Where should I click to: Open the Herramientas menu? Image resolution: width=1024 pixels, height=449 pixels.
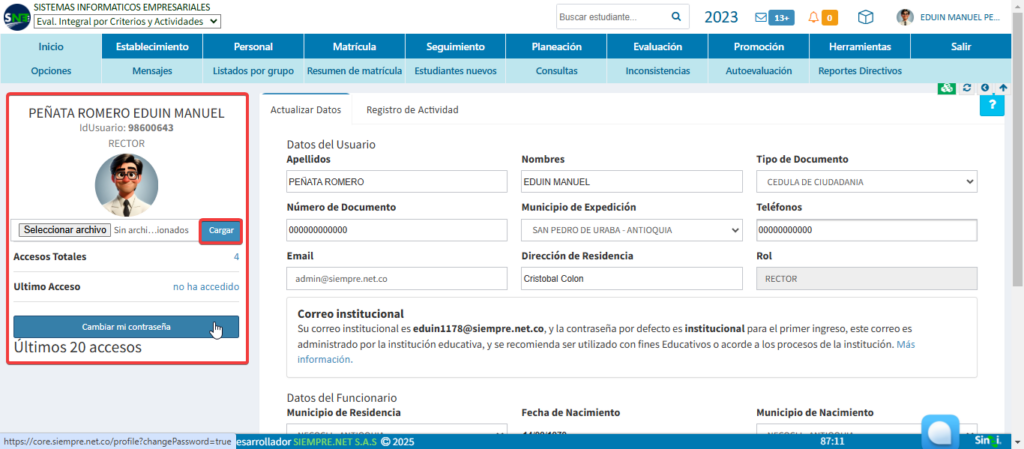click(860, 46)
